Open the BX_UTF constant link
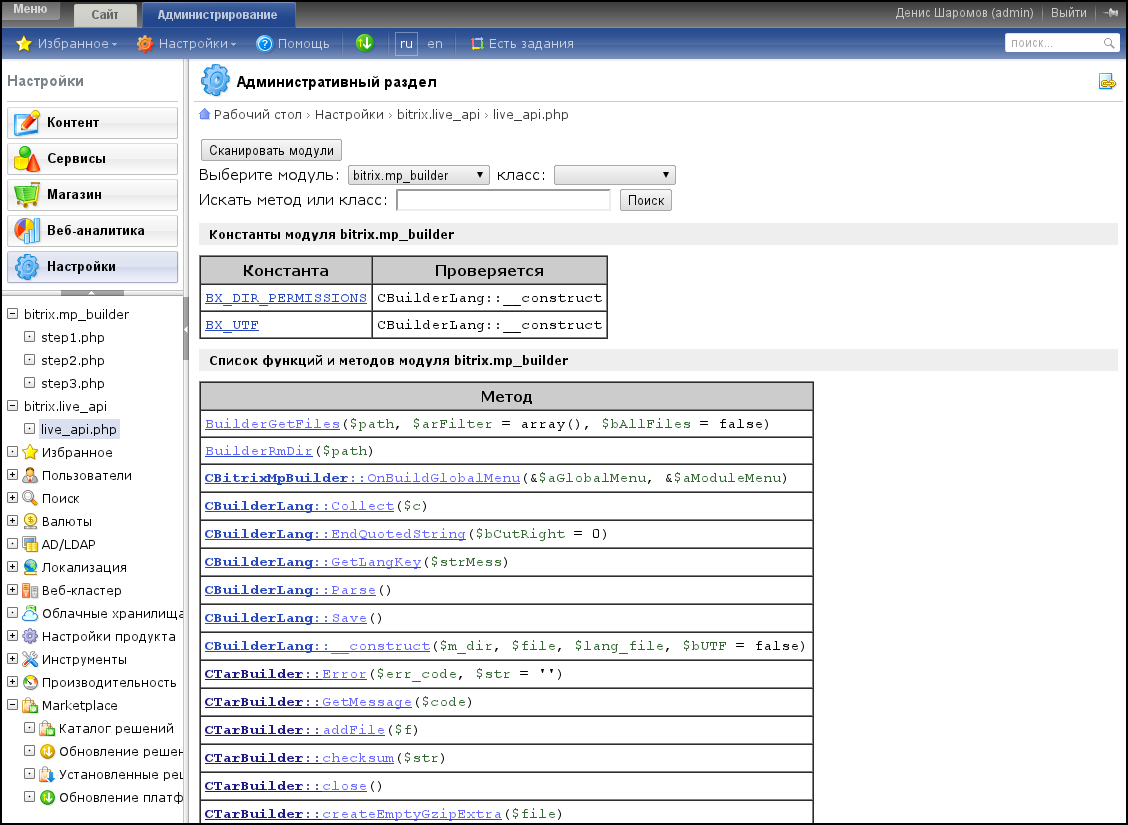The height and width of the screenshot is (825, 1128). click(232, 325)
